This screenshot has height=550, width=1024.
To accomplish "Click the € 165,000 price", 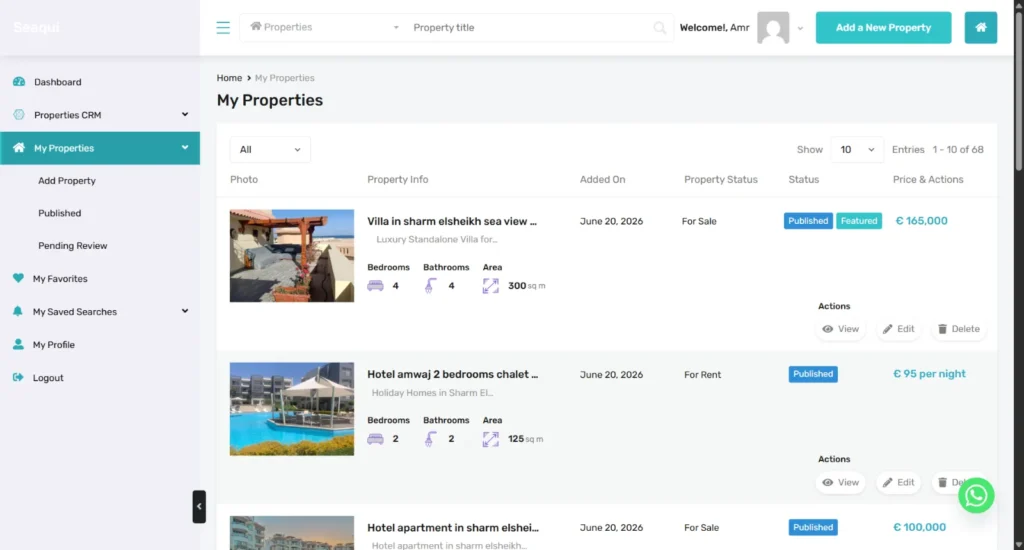I will point(921,221).
